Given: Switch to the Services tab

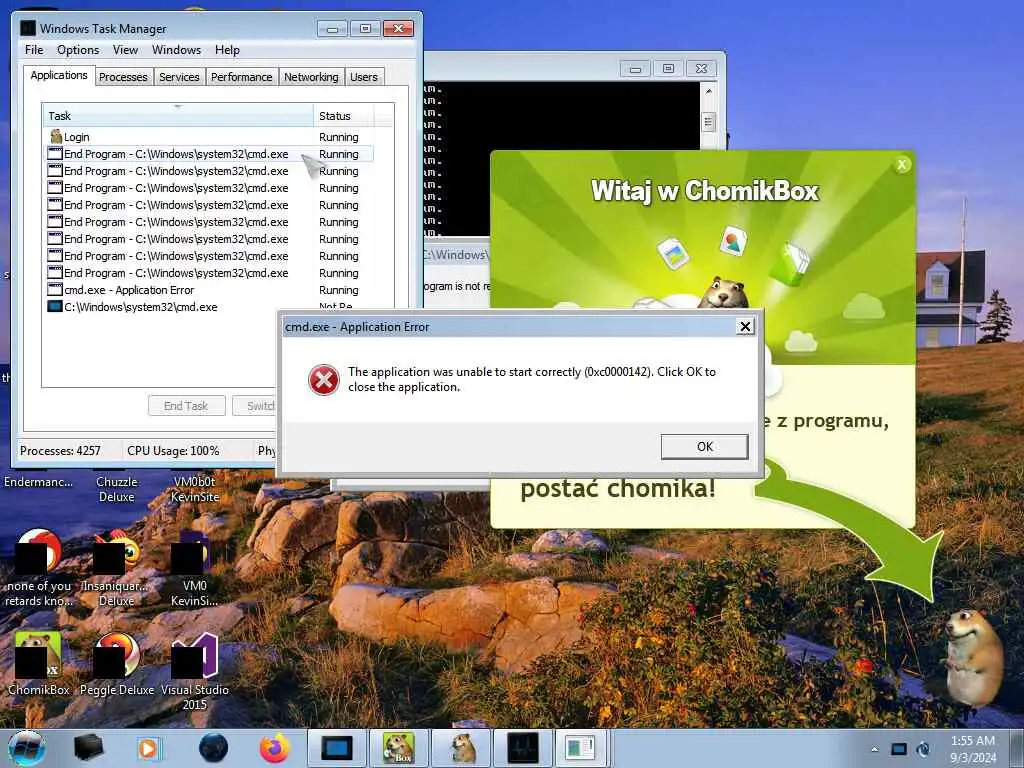Looking at the screenshot, I should pyautogui.click(x=179, y=77).
